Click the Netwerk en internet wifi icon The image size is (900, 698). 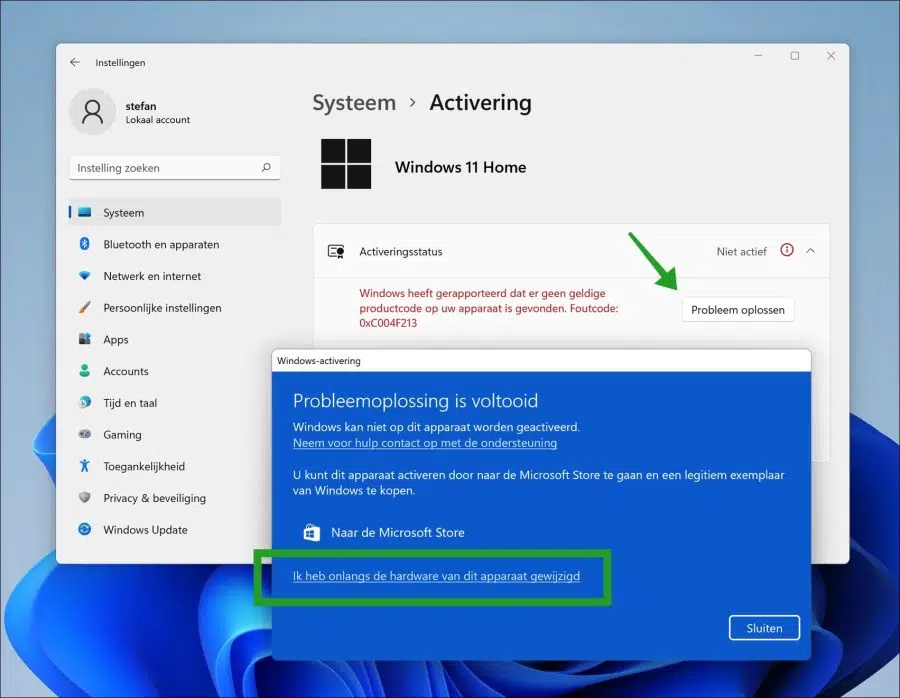(85, 276)
